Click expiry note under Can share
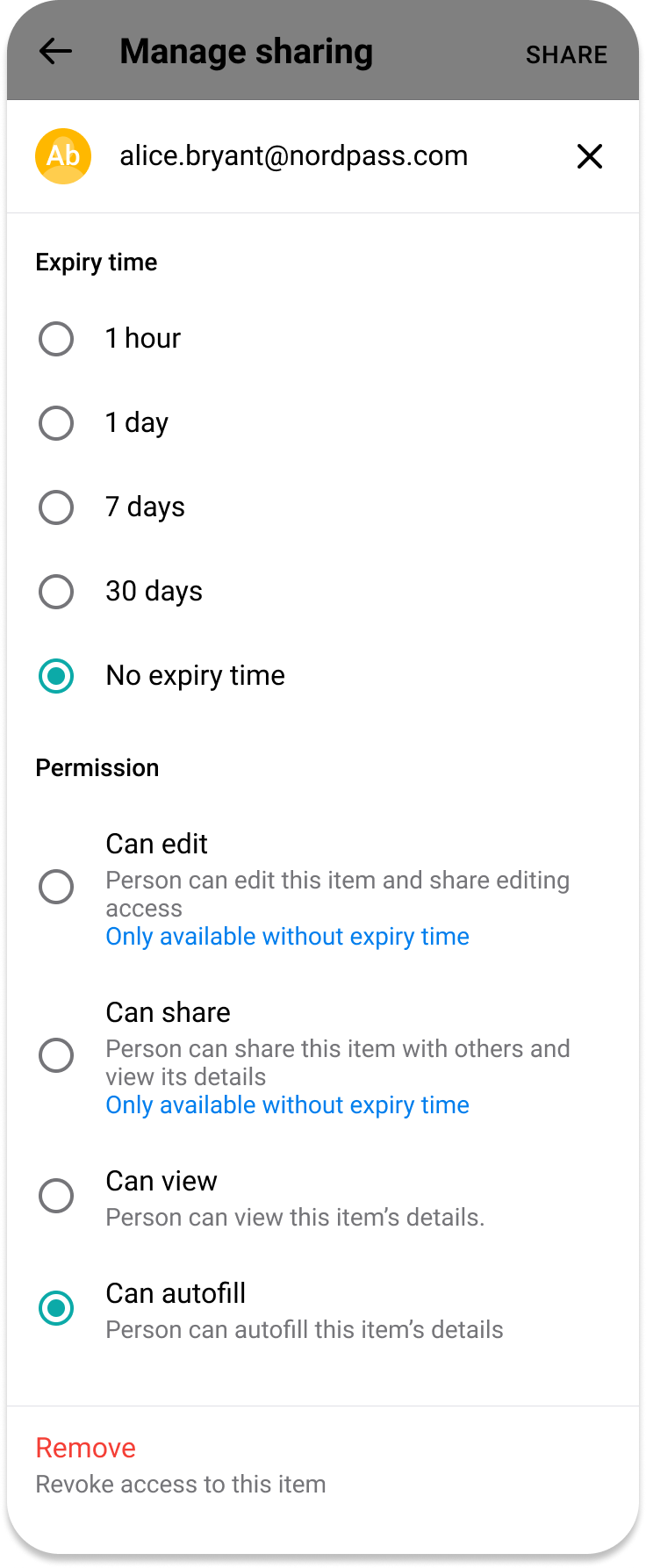The width and height of the screenshot is (646, 1568). coord(288,1105)
